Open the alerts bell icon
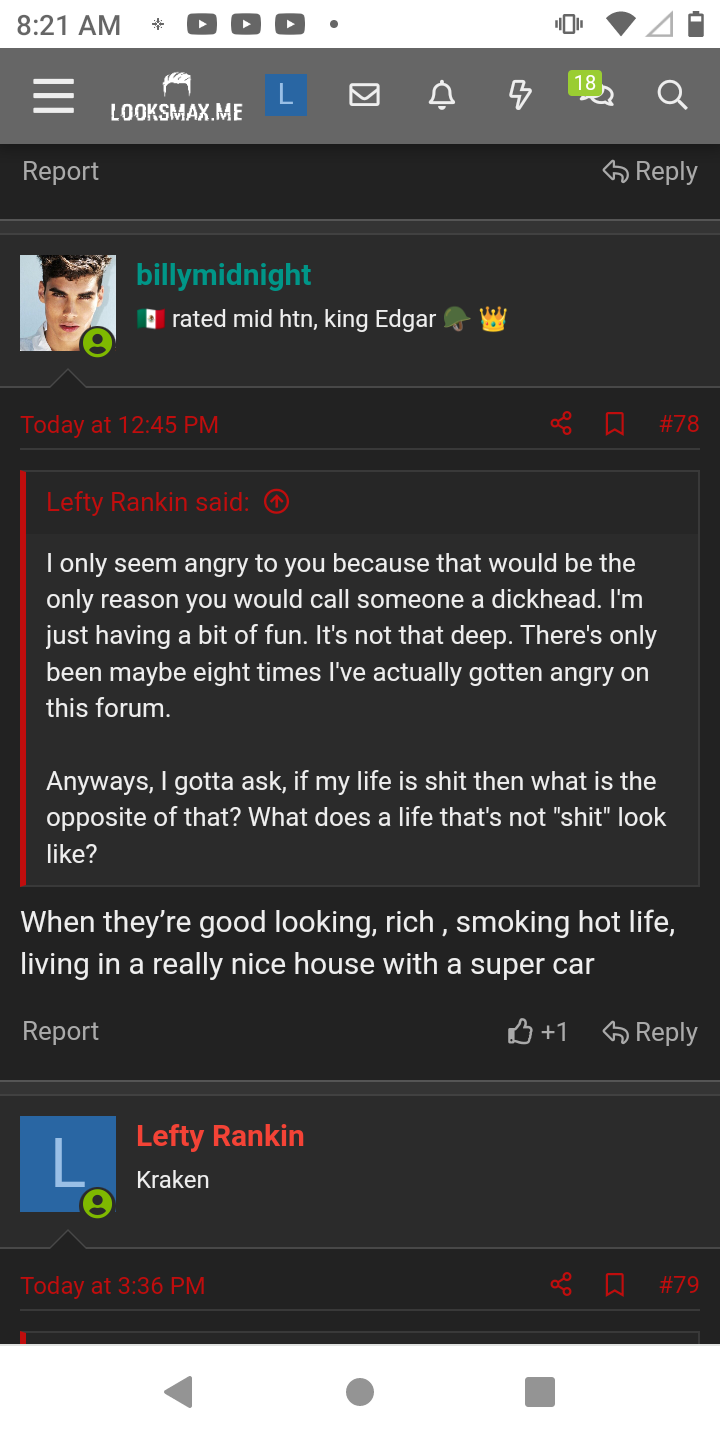Image resolution: width=720 pixels, height=1440 pixels. (x=441, y=95)
